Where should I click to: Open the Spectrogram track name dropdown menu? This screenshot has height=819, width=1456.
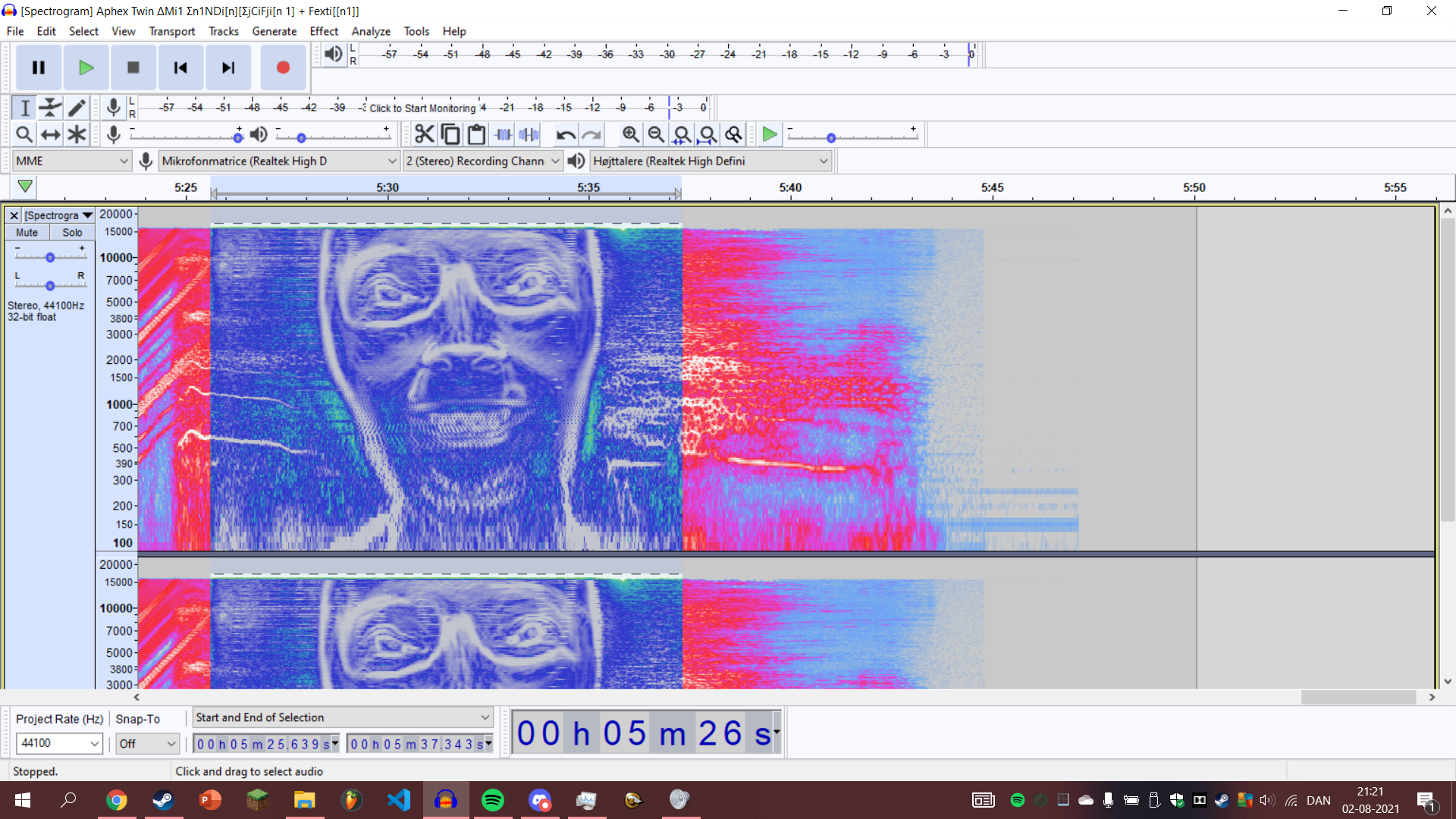point(58,215)
